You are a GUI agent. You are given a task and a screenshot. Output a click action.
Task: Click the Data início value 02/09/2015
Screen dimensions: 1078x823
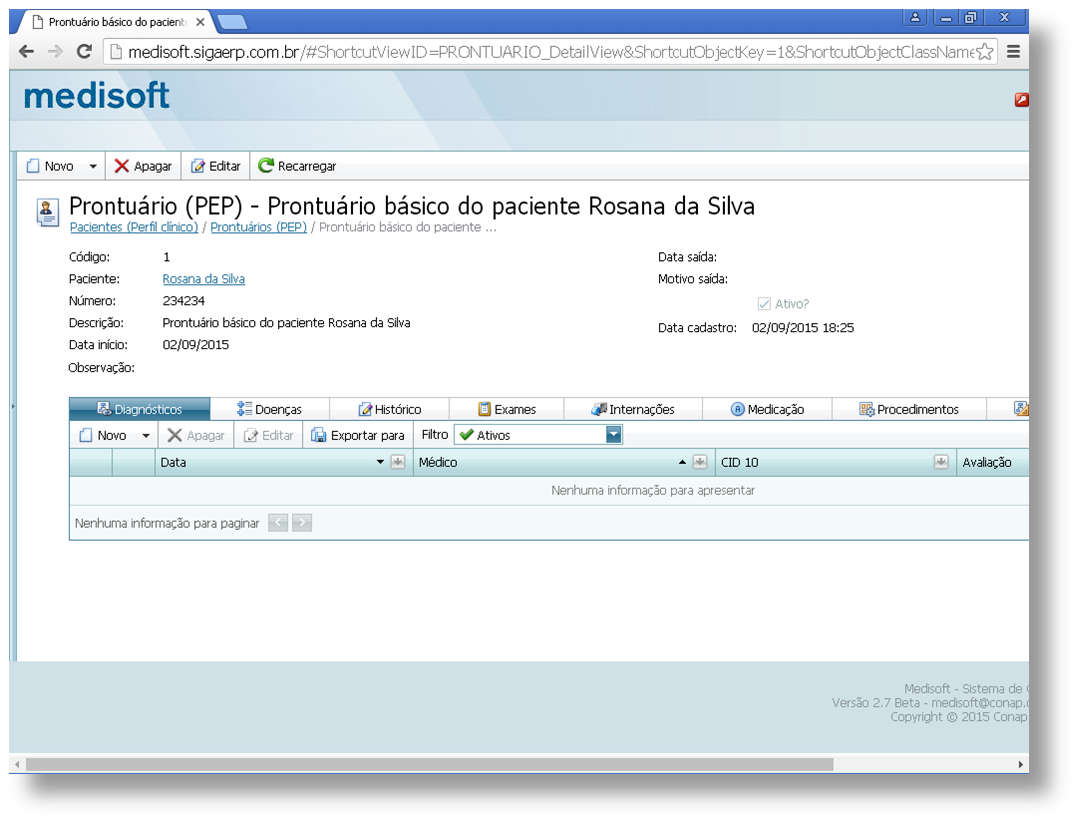pos(196,345)
